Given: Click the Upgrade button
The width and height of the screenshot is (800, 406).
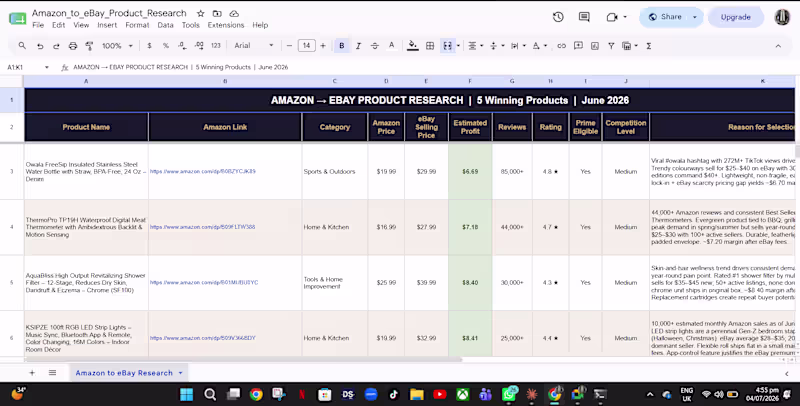Looking at the screenshot, I should [x=735, y=17].
